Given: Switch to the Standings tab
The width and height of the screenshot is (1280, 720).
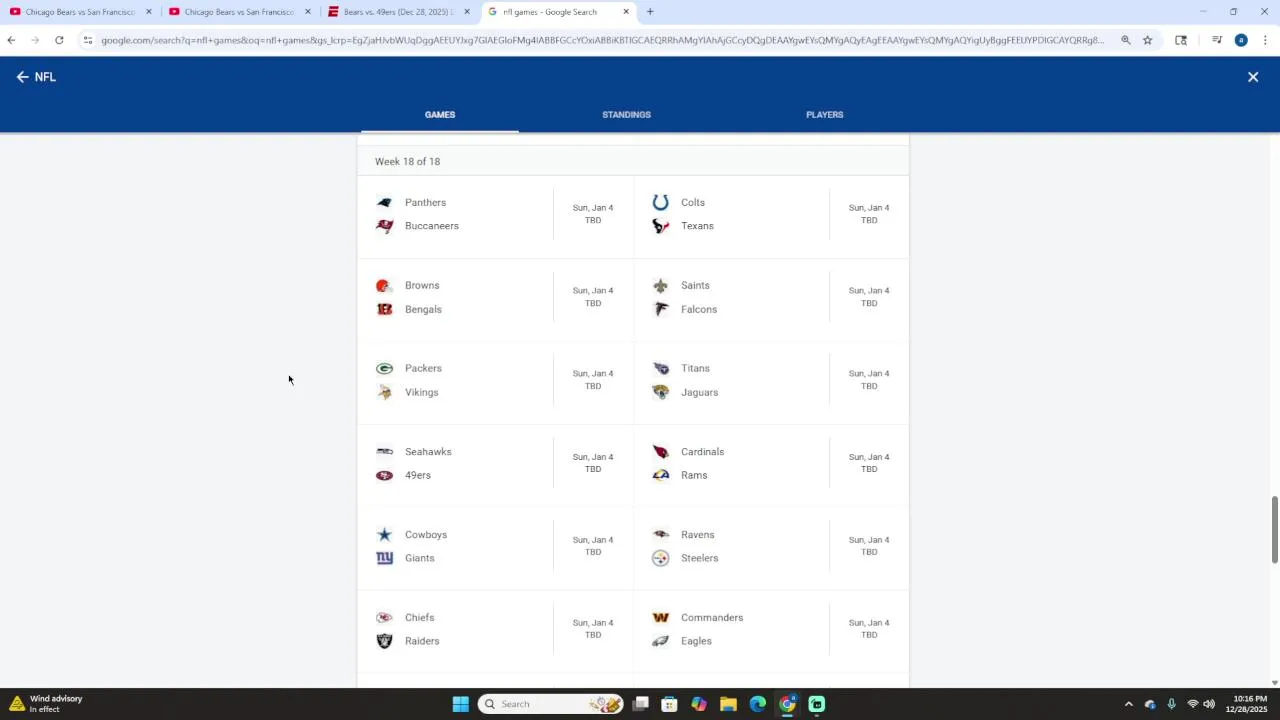Looking at the screenshot, I should [x=626, y=115].
